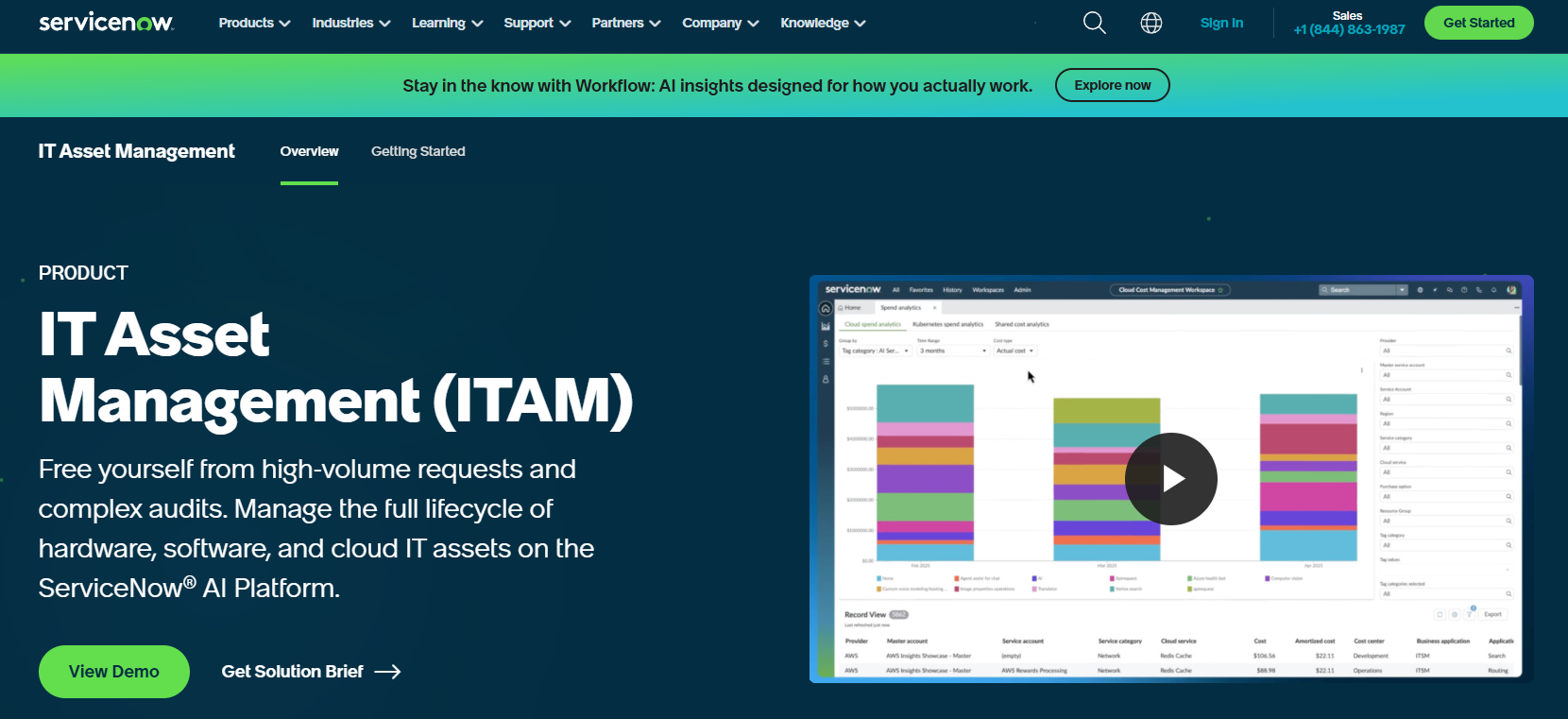Click the IT Asset Management (ITAM) heading
The height and width of the screenshot is (719, 1568).
335,368
